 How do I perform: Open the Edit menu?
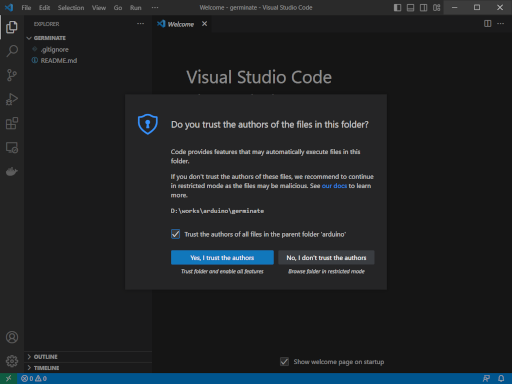point(44,7)
